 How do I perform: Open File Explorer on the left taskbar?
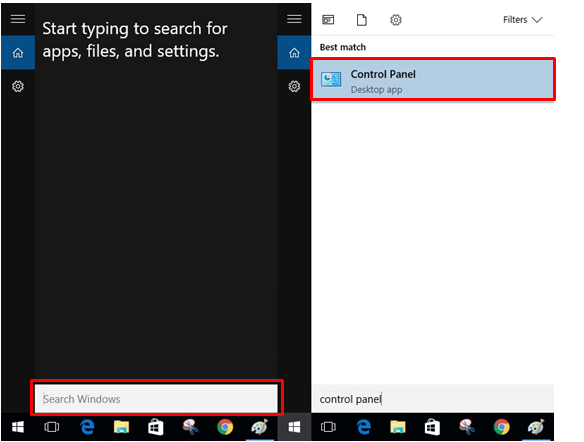(121, 427)
